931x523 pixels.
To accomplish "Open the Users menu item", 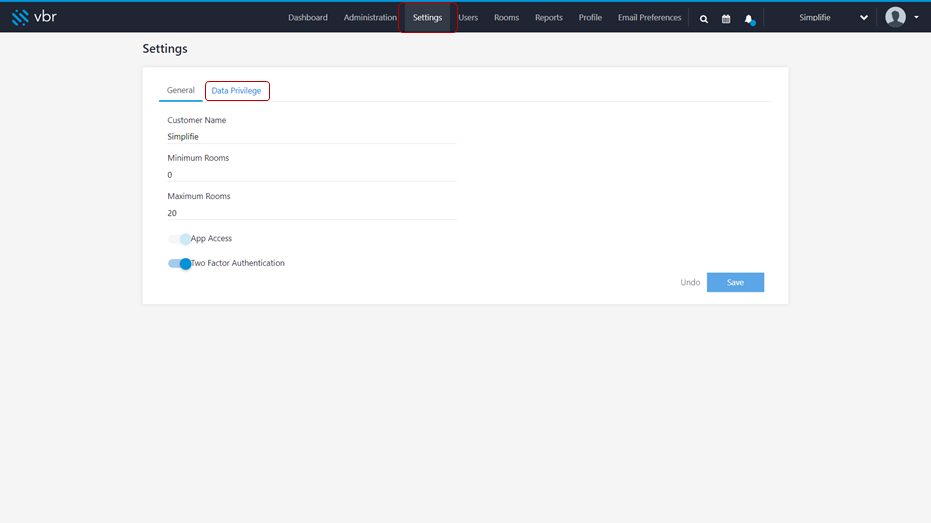I will point(468,17).
